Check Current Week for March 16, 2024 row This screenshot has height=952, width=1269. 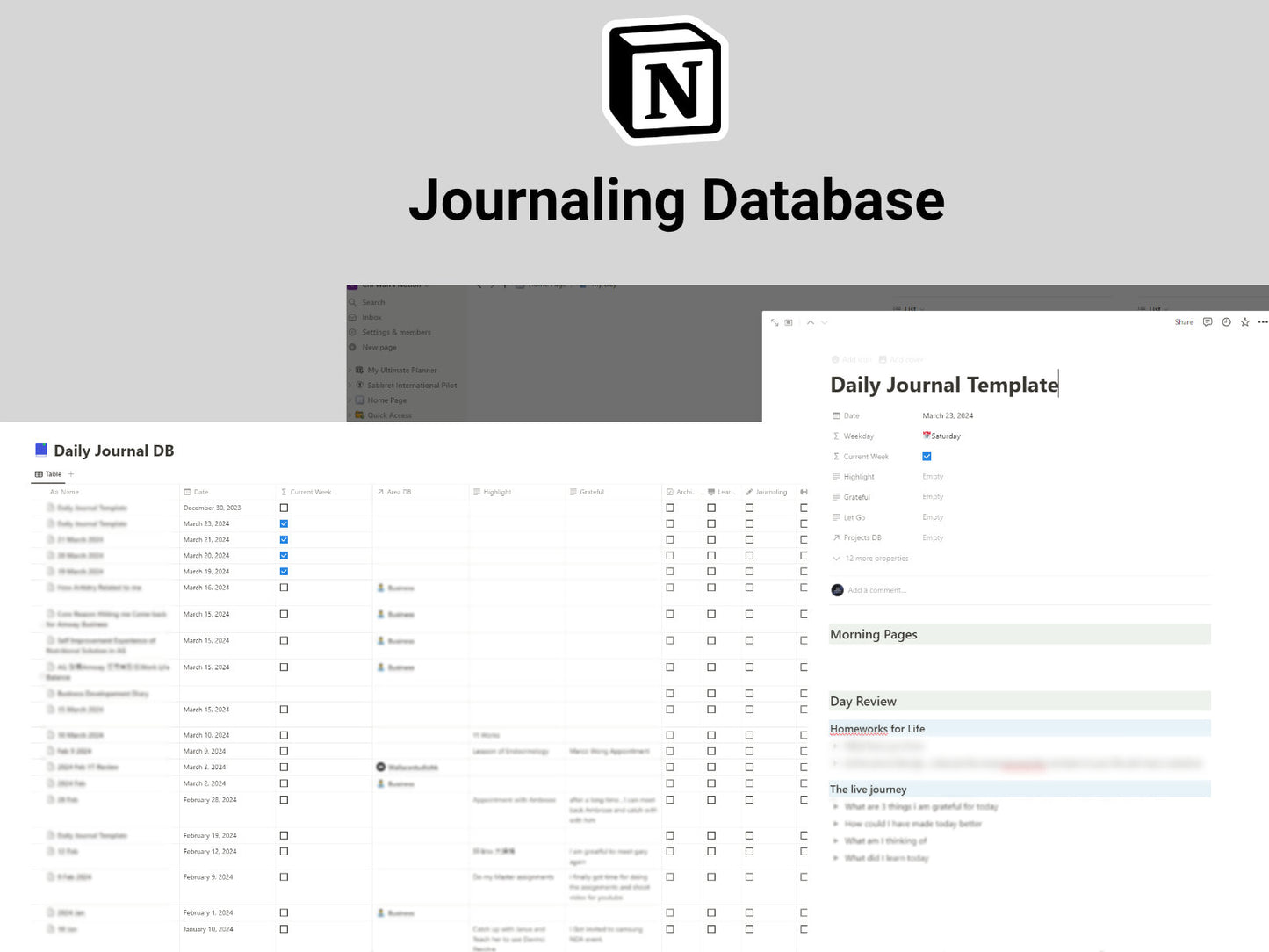[x=284, y=588]
